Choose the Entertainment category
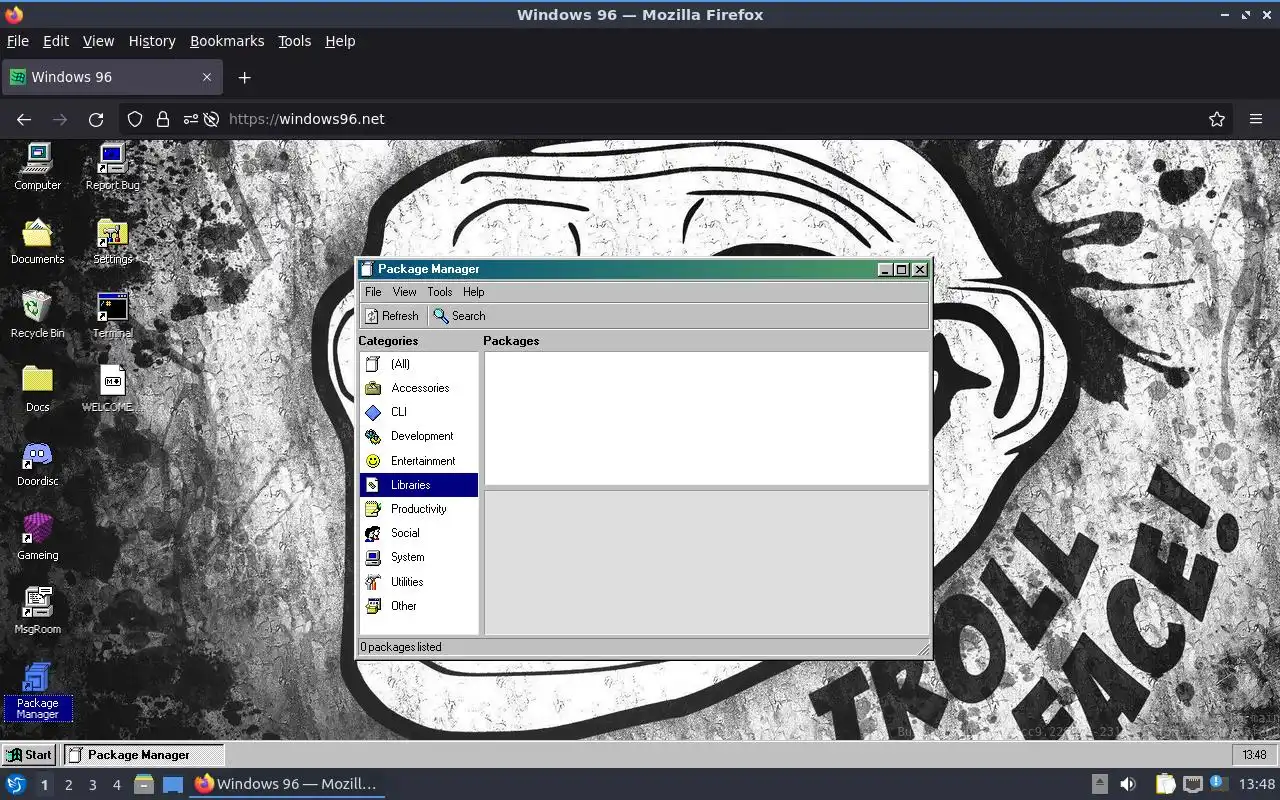Screen dimensions: 1280x800 point(419,461)
